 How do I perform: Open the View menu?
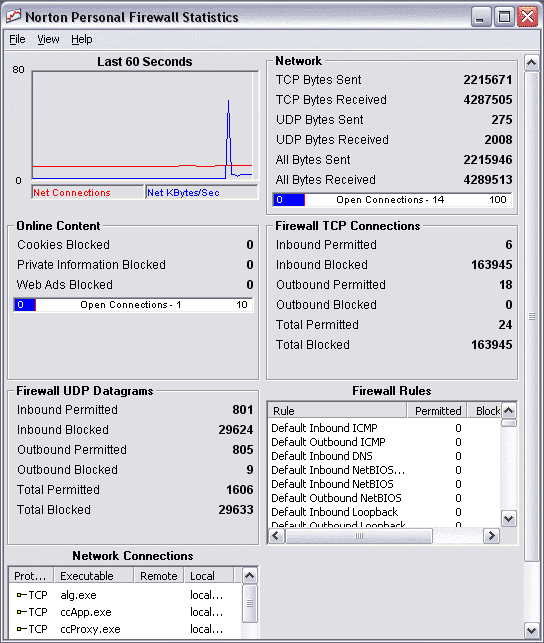point(48,39)
